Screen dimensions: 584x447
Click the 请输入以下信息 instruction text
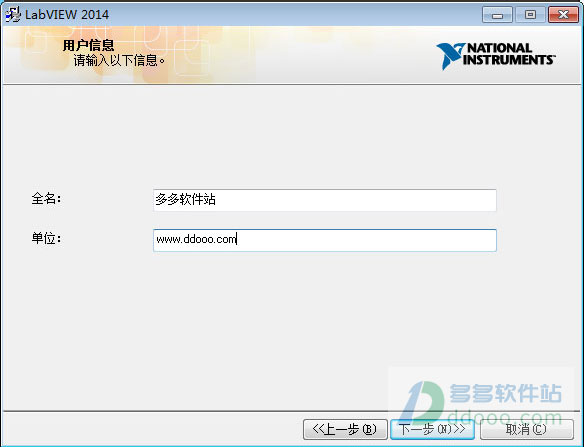pos(119,60)
